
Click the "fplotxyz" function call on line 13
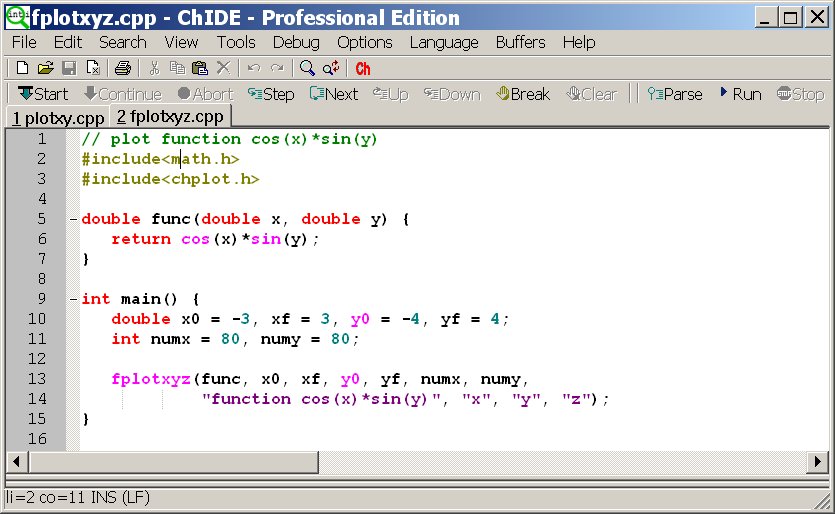coord(151,379)
